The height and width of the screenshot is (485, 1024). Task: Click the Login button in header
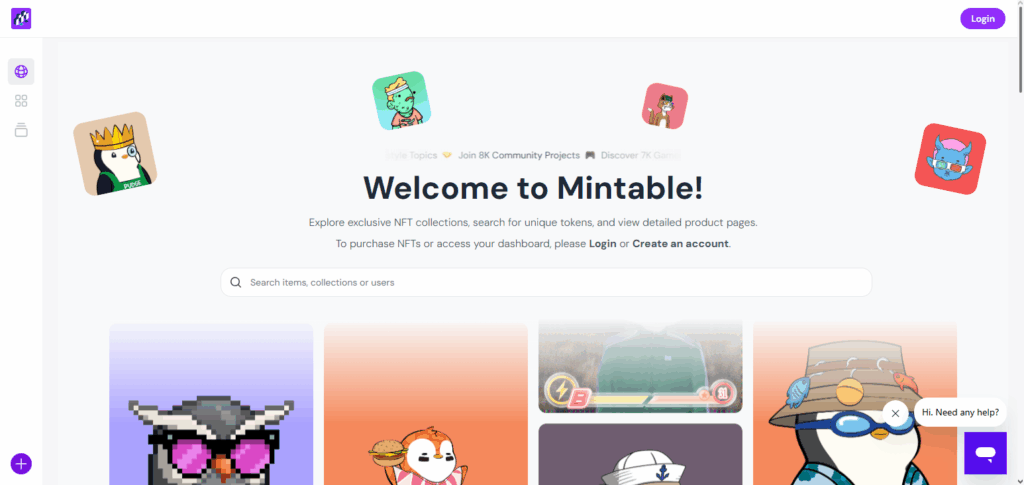tap(982, 18)
